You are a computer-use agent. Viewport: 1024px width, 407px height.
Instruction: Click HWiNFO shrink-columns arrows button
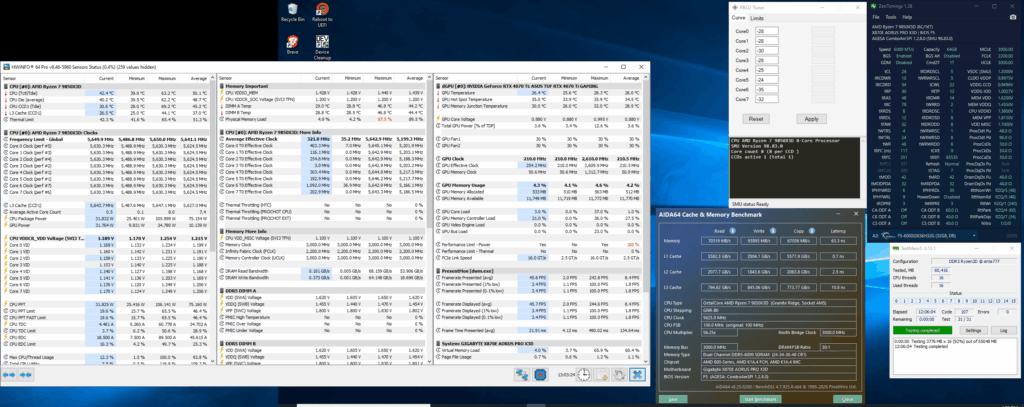click(26, 375)
